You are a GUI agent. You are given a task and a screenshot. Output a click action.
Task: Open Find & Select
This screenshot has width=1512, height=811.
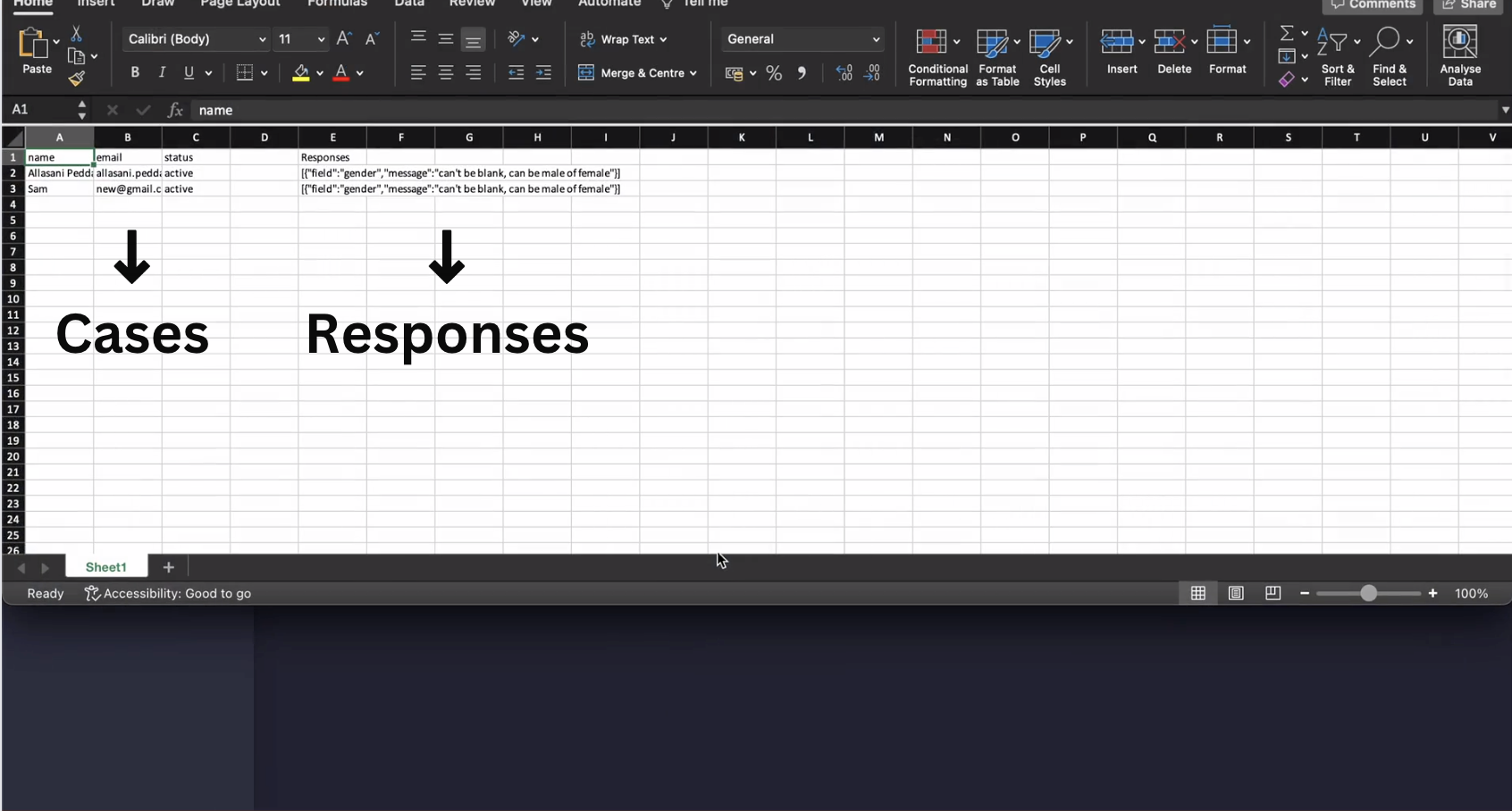[1390, 57]
